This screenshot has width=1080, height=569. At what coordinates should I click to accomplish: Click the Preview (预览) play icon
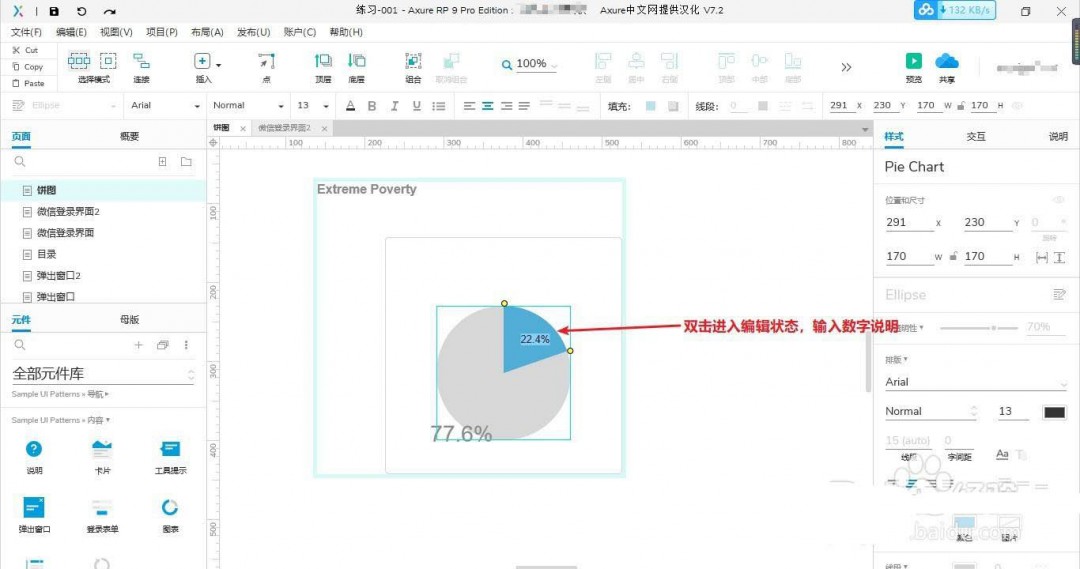click(913, 62)
